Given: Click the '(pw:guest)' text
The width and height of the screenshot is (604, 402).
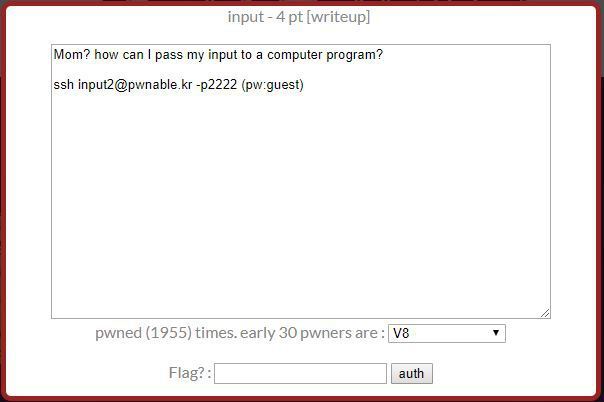Looking at the screenshot, I should (272, 85).
